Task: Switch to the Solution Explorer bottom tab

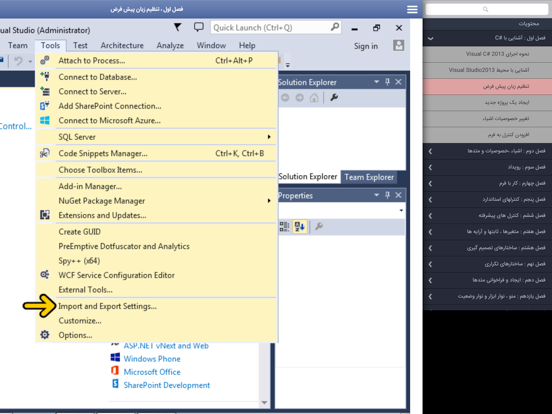Action: 308,177
